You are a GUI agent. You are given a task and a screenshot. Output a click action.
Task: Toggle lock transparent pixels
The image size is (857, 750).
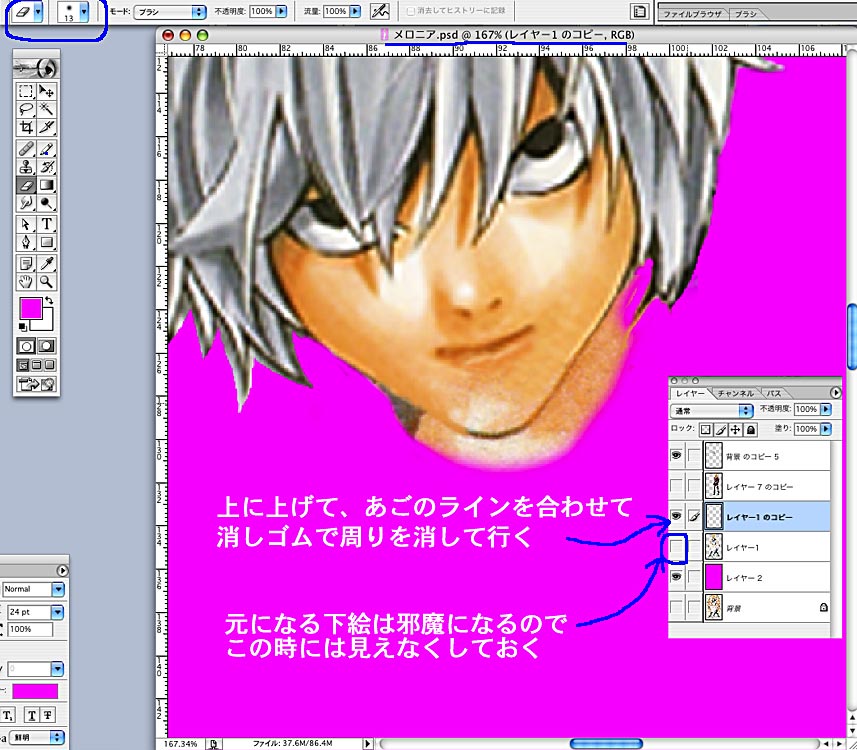(x=706, y=430)
